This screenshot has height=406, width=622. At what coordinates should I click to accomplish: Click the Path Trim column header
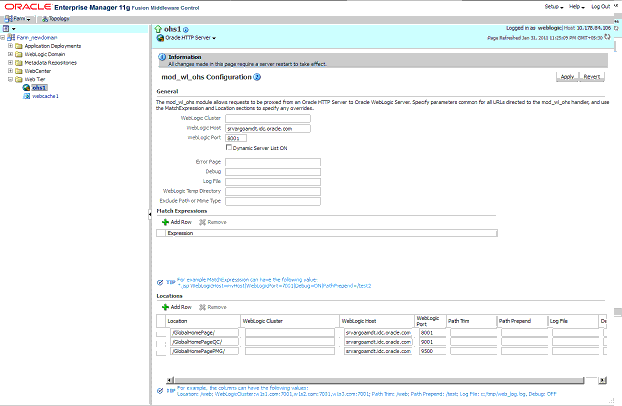point(471,321)
